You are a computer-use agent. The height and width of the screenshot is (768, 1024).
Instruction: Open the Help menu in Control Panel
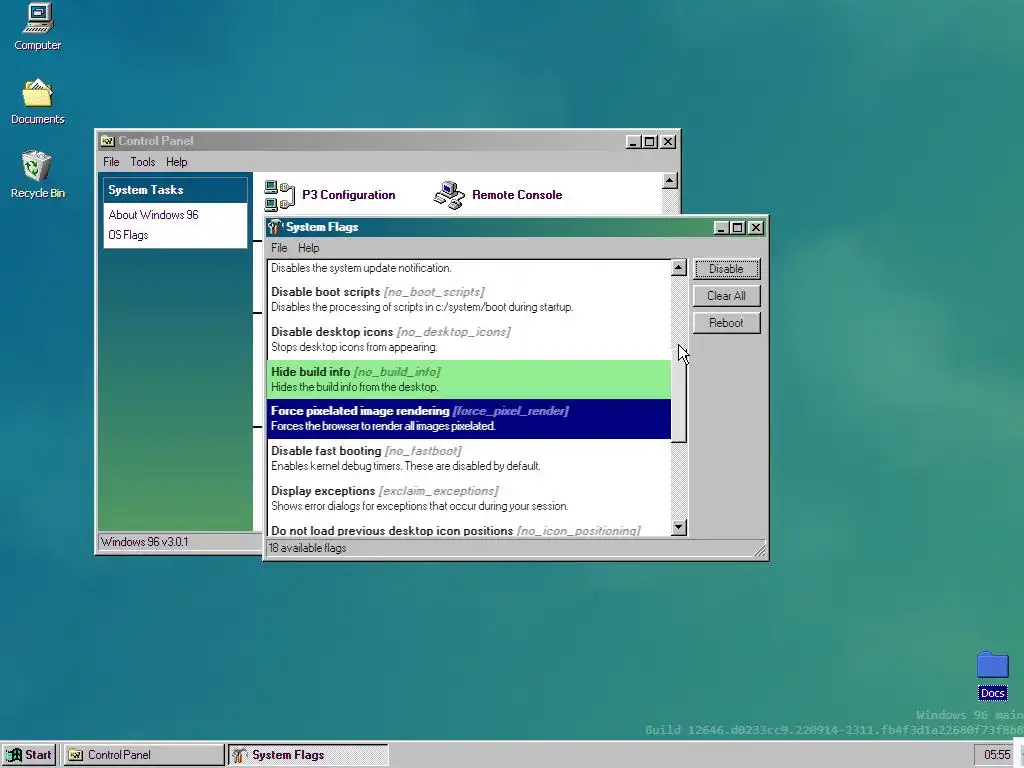pos(176,162)
